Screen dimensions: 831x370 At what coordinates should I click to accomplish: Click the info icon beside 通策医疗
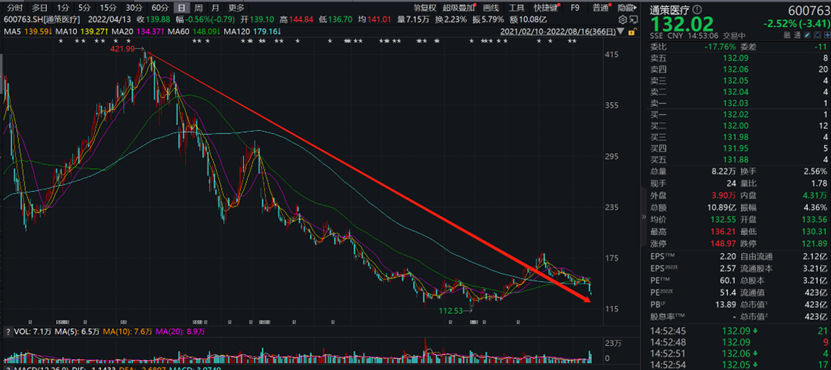pos(696,10)
